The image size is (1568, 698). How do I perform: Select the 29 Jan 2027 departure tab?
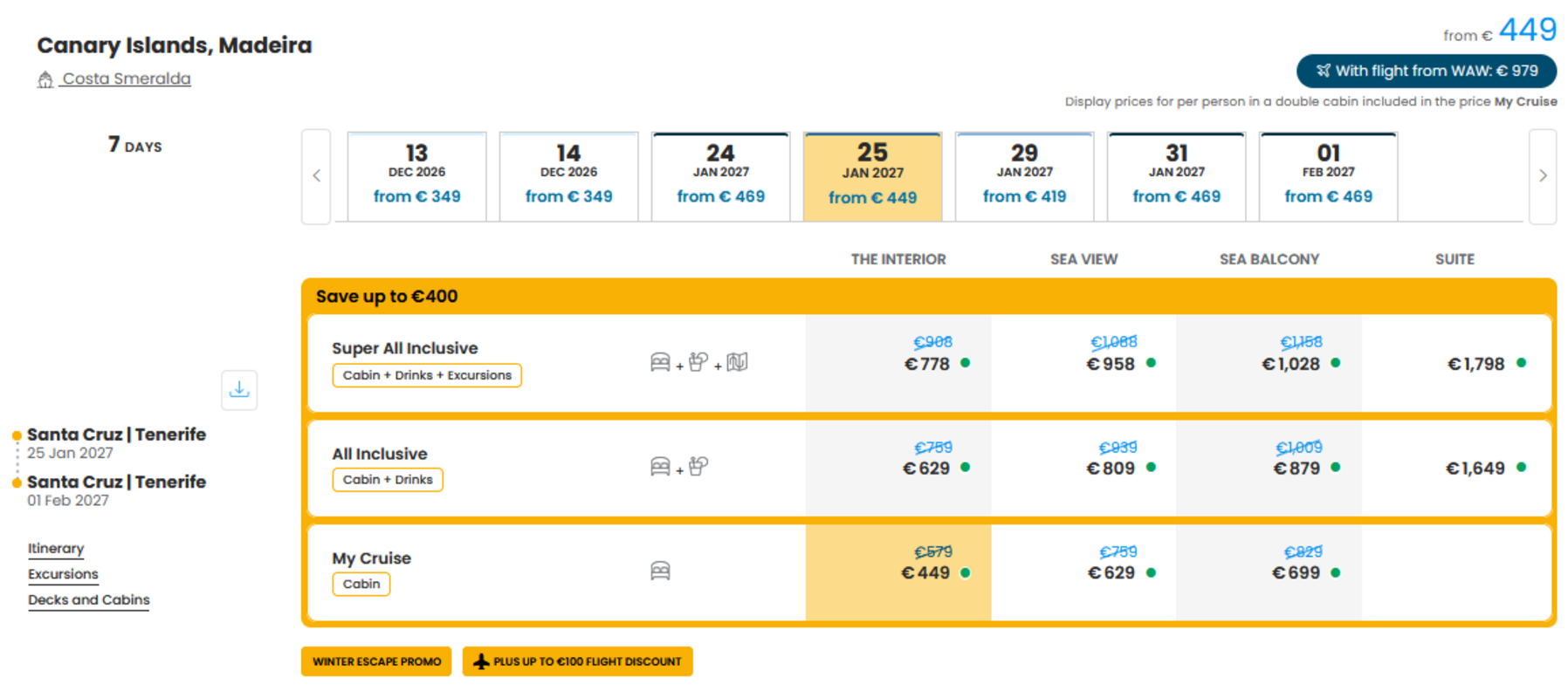(1025, 177)
